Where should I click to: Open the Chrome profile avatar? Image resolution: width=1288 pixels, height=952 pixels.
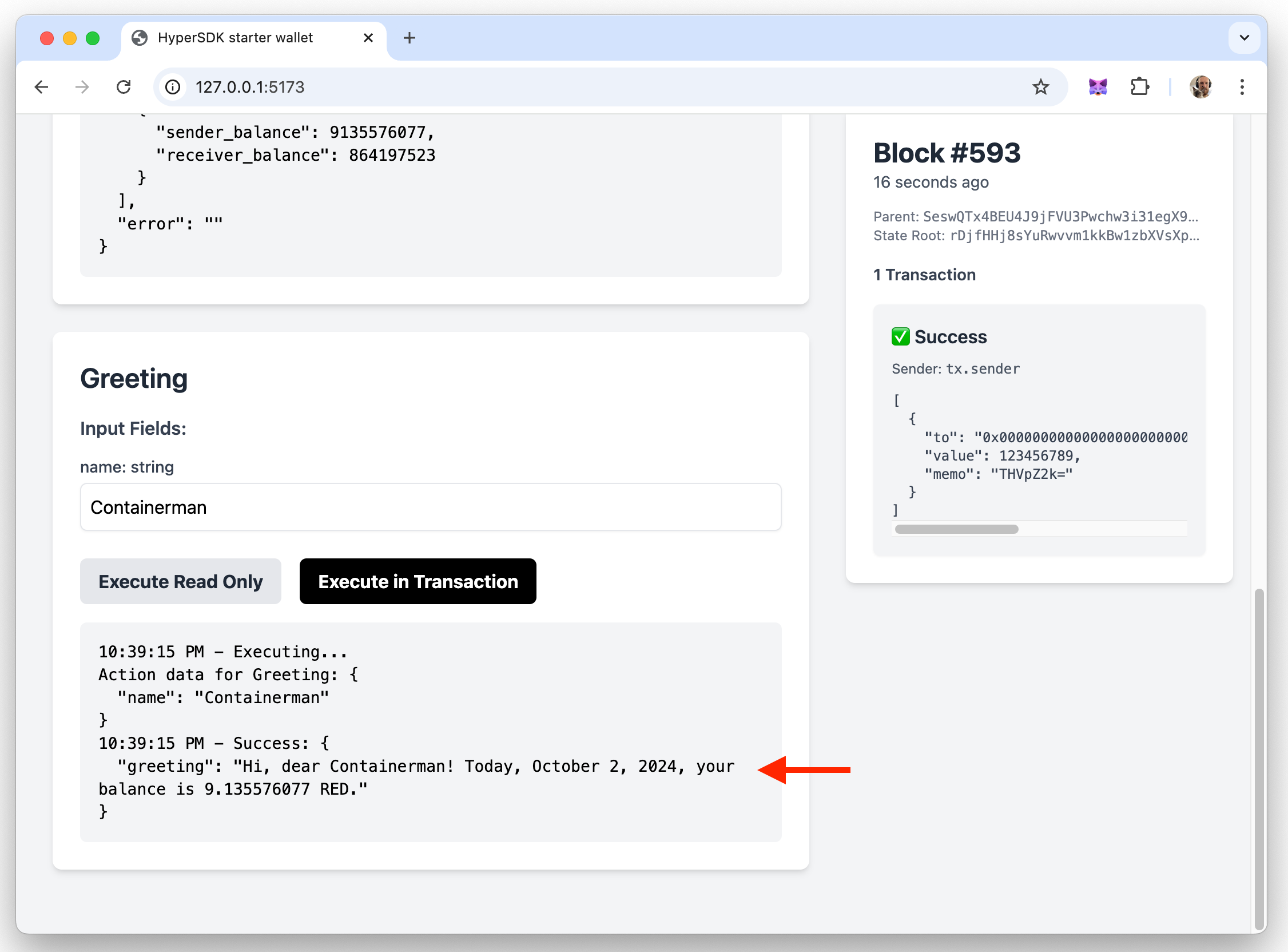[1201, 87]
